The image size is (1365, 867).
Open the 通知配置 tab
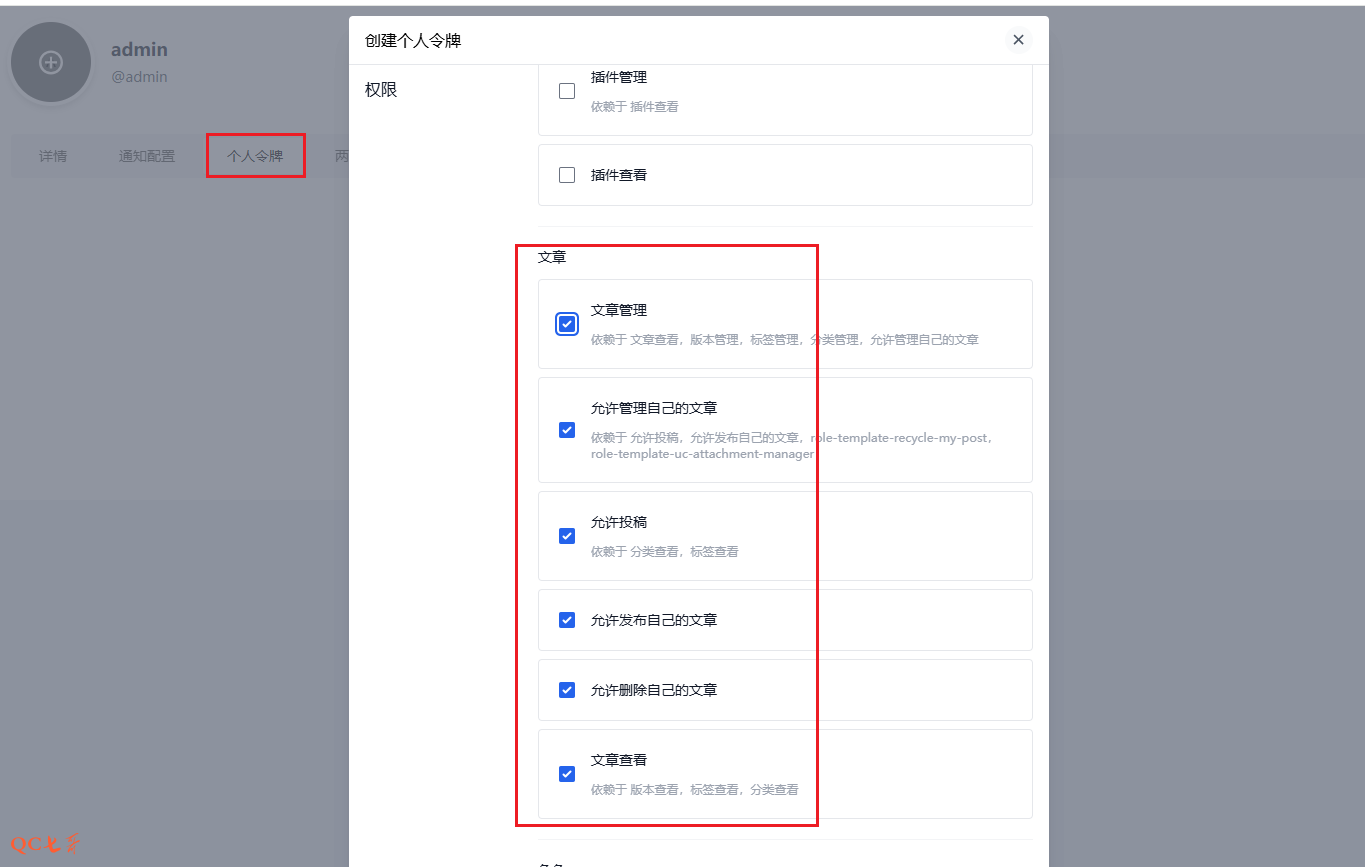click(147, 156)
